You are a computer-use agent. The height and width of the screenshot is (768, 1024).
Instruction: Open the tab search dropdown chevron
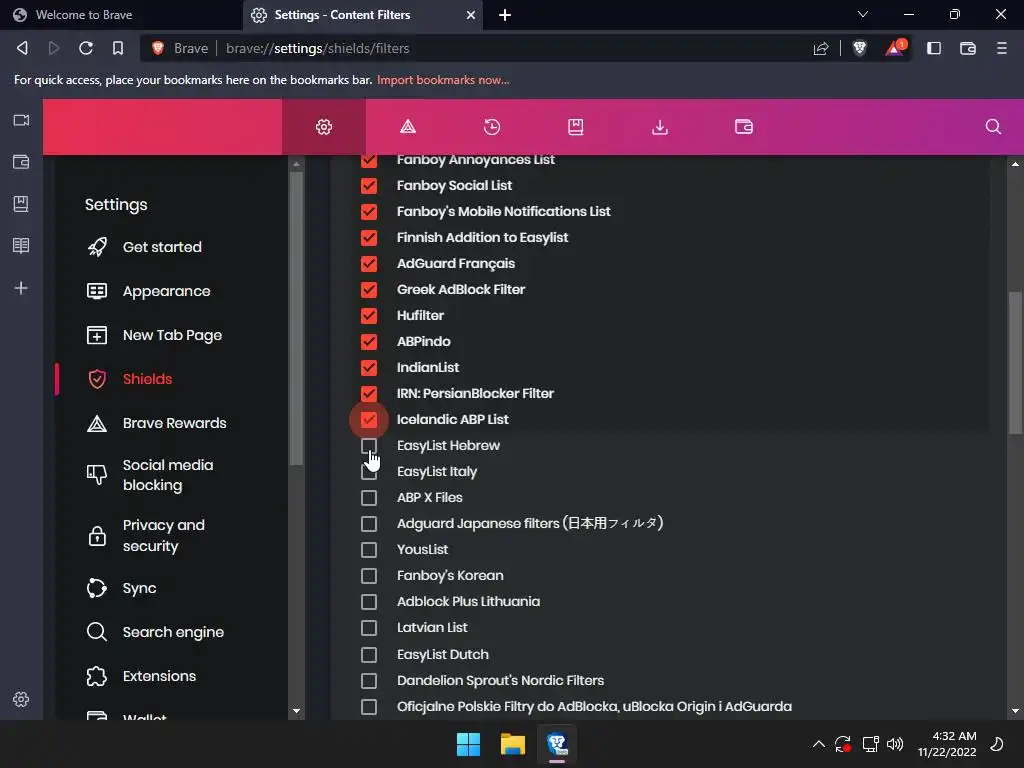863,14
